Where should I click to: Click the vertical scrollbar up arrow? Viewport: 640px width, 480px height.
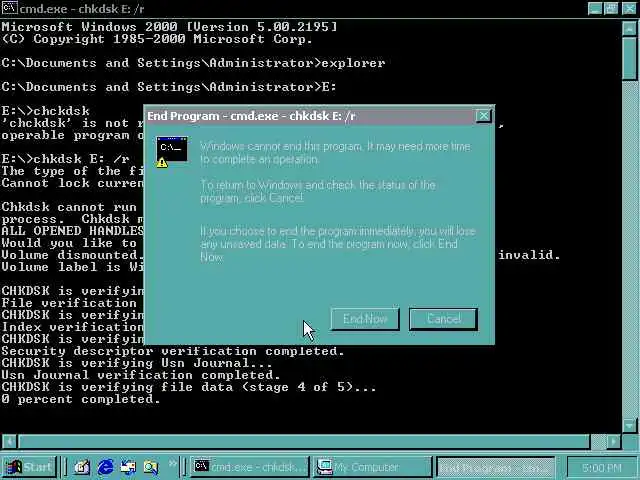[629, 29]
